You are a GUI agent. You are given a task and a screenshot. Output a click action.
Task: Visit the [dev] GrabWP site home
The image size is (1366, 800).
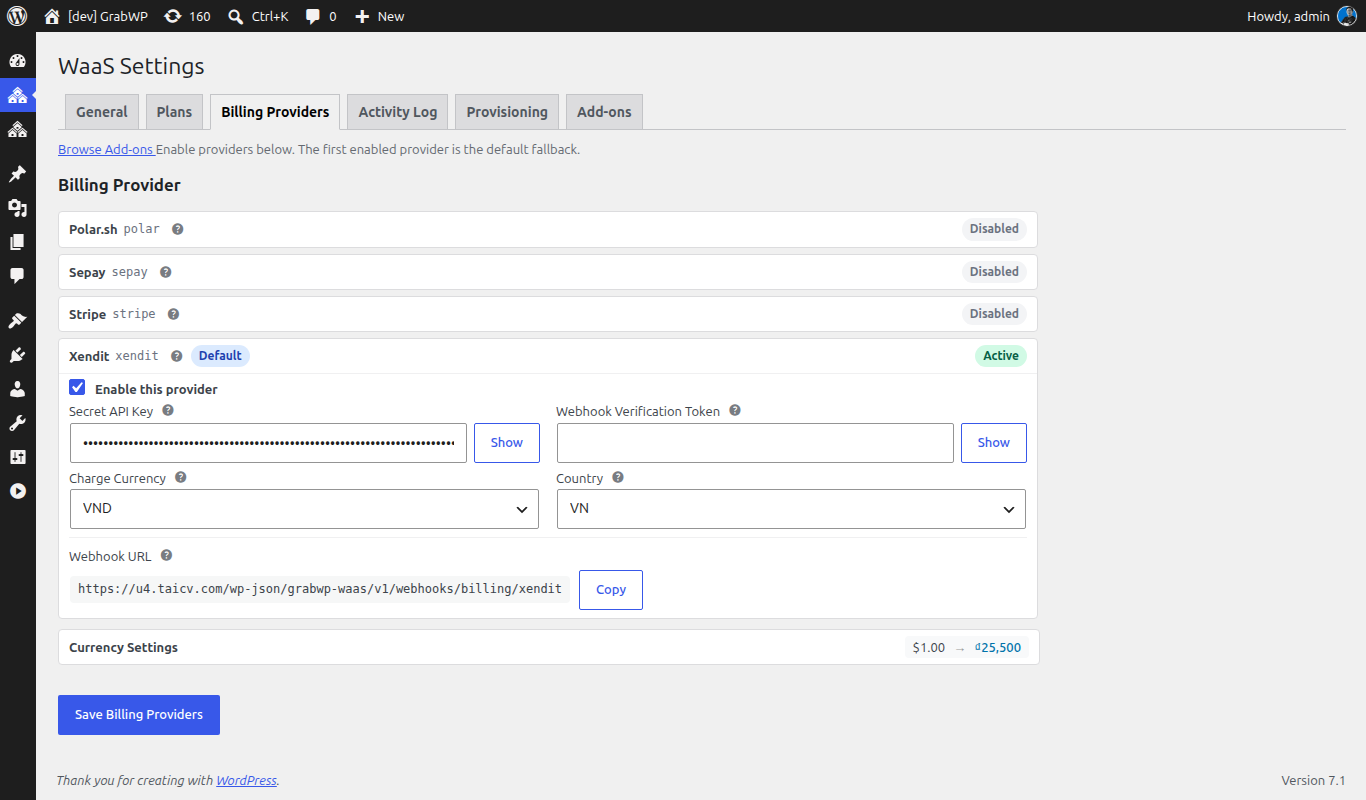(96, 16)
